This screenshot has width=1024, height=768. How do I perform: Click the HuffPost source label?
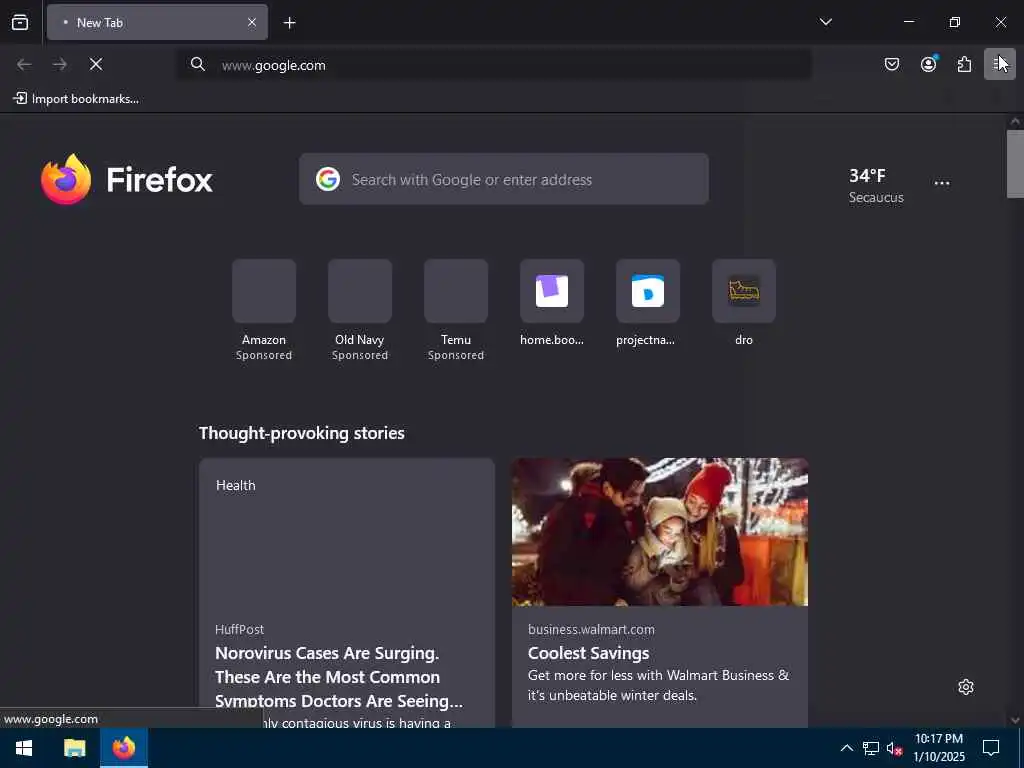pos(240,630)
